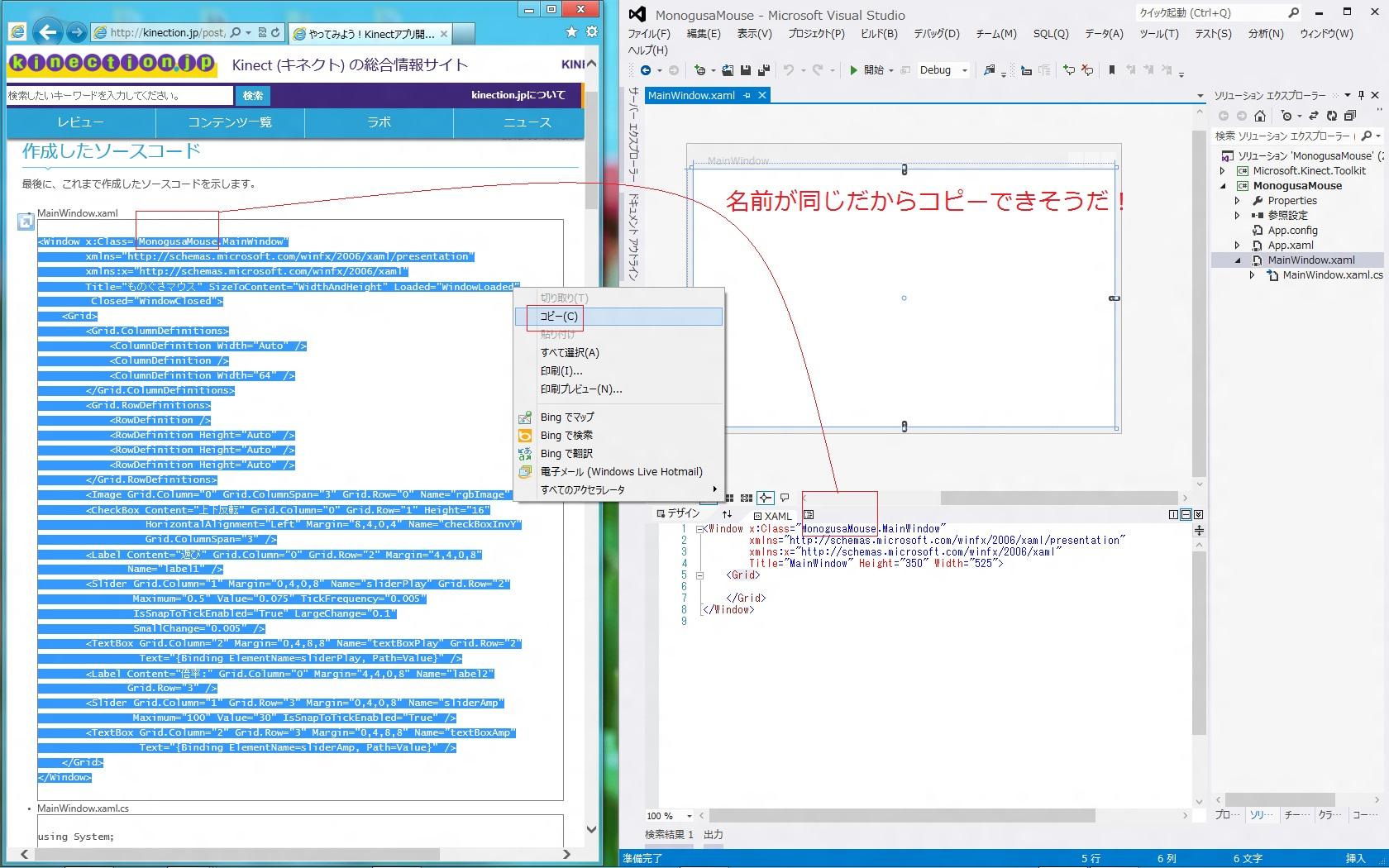
Task: Toggle snap to snaplines button in designer
Action: [766, 498]
